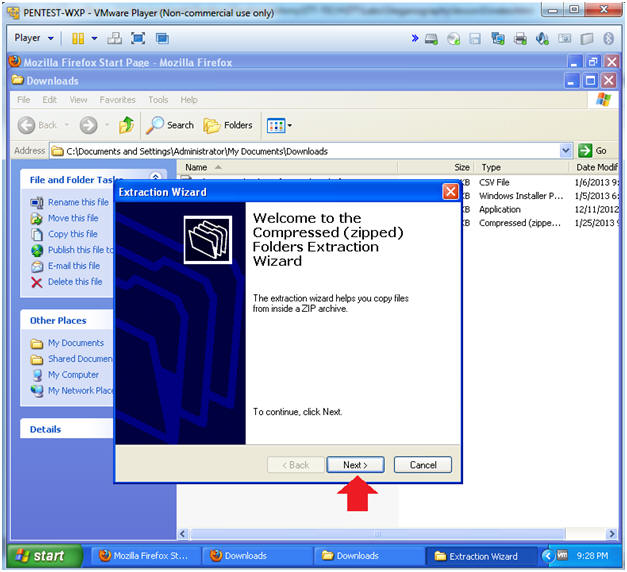The image size is (627, 572).
Task: Click the sound card icon in VMware
Action: 542,39
